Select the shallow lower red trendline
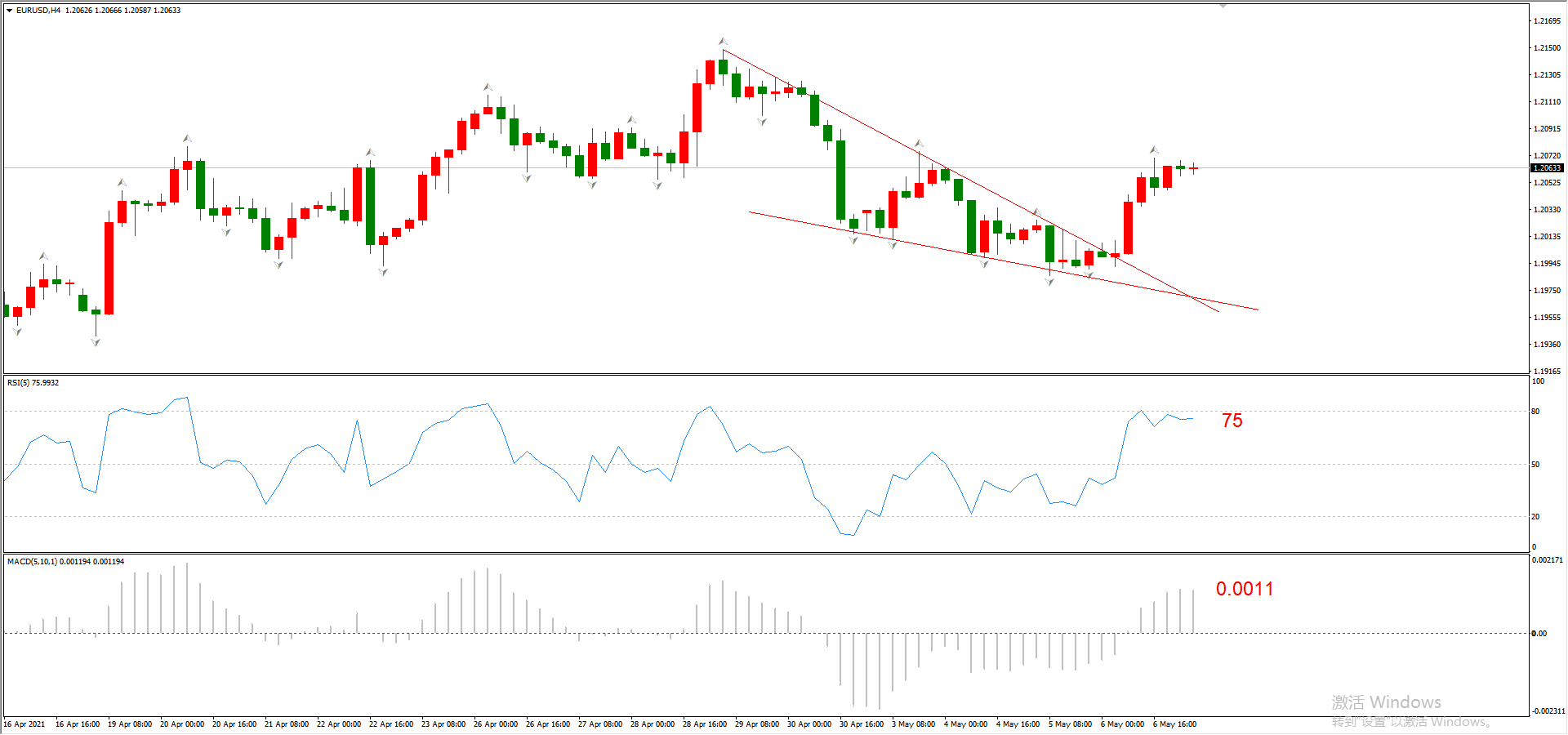The height and width of the screenshot is (735, 1568). coord(1004,261)
